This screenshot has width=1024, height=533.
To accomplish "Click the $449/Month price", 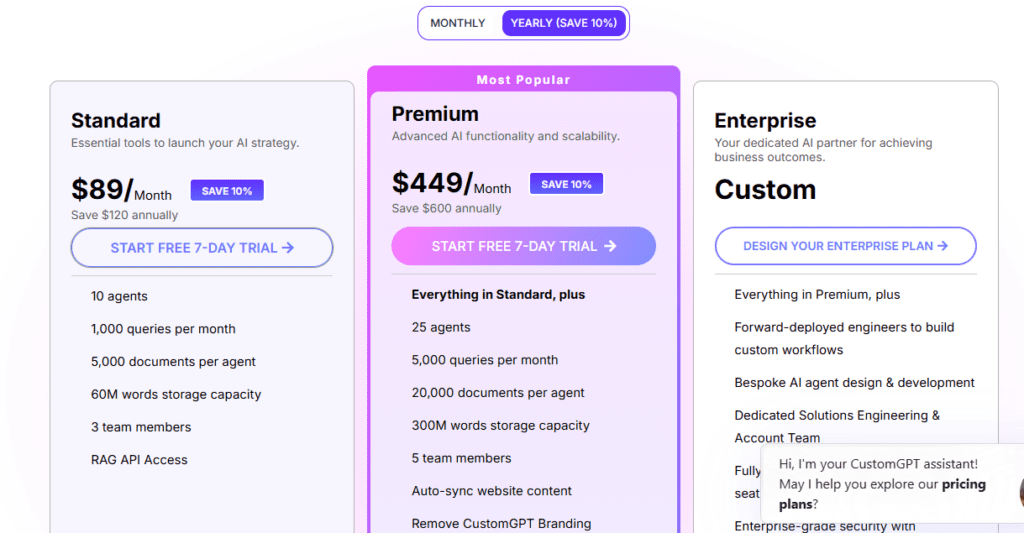I will click(451, 184).
